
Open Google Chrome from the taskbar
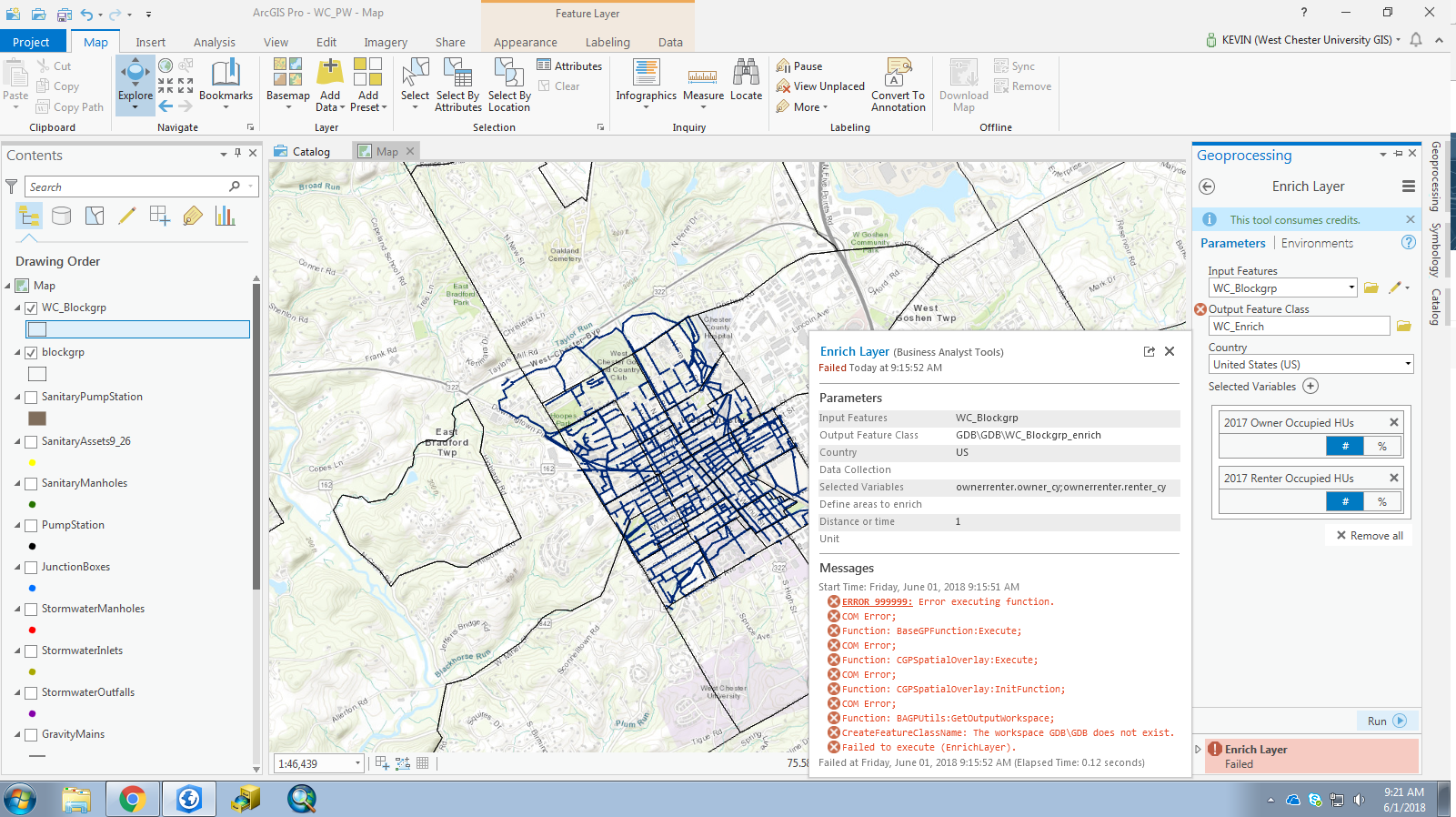(x=132, y=799)
